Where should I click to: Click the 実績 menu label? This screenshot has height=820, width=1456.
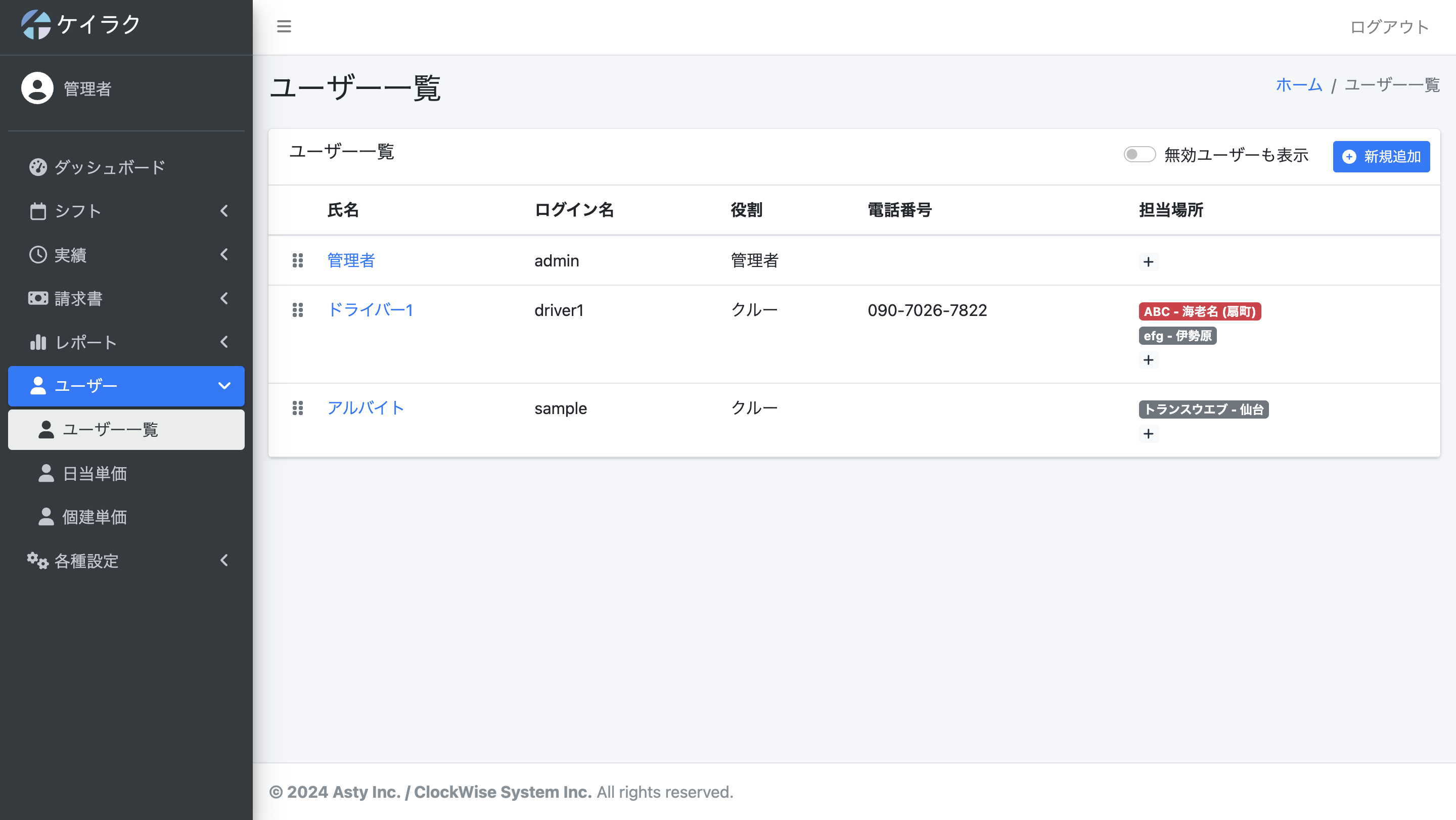pos(70,255)
